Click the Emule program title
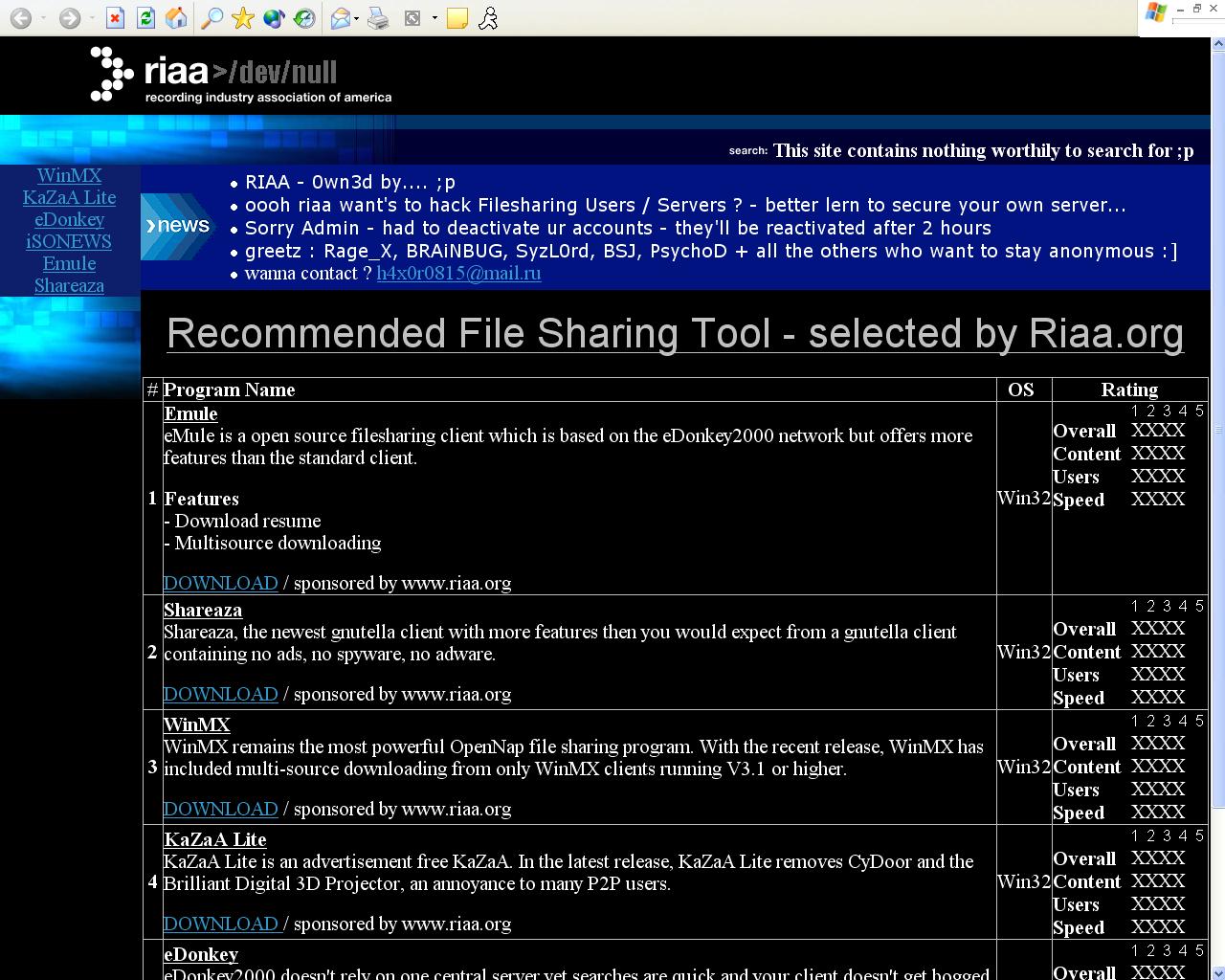Viewport: 1225px width, 980px height. click(190, 413)
